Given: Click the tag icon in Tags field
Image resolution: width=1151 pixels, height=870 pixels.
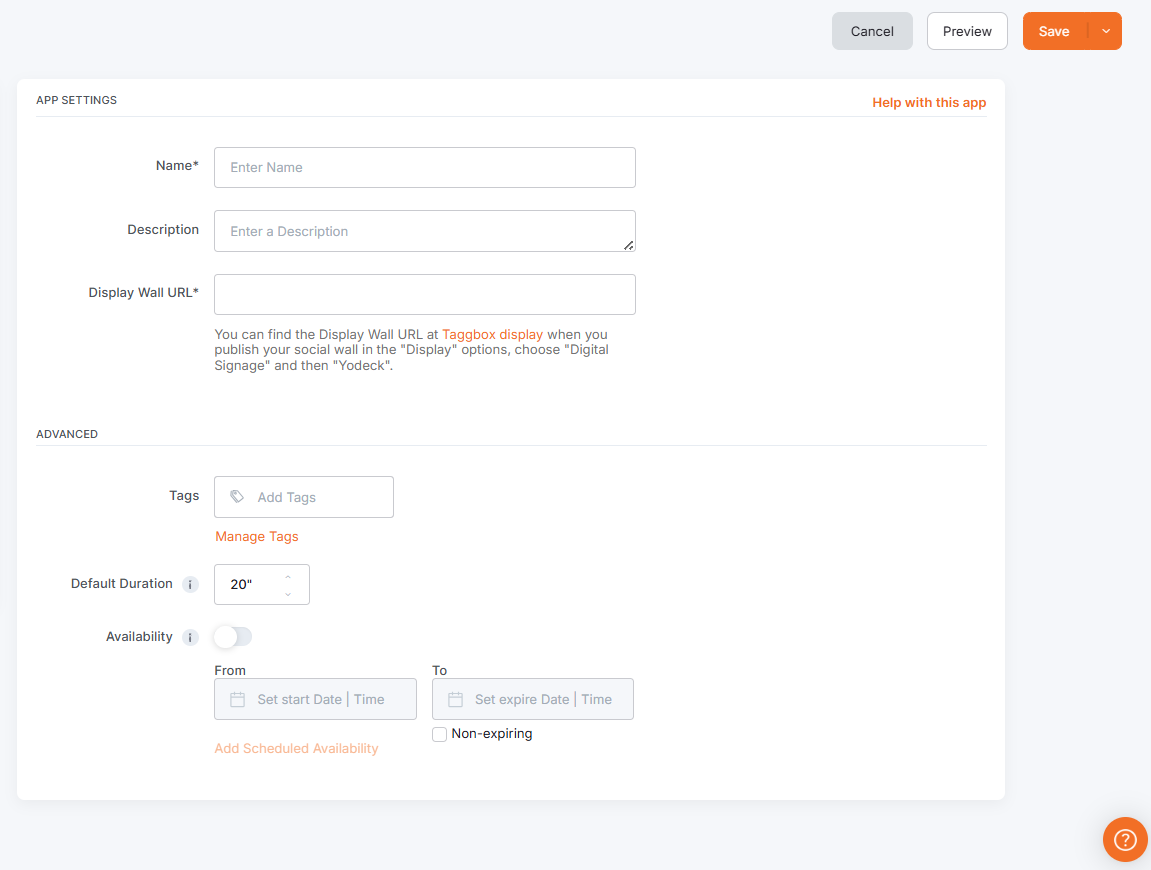Looking at the screenshot, I should coord(237,497).
